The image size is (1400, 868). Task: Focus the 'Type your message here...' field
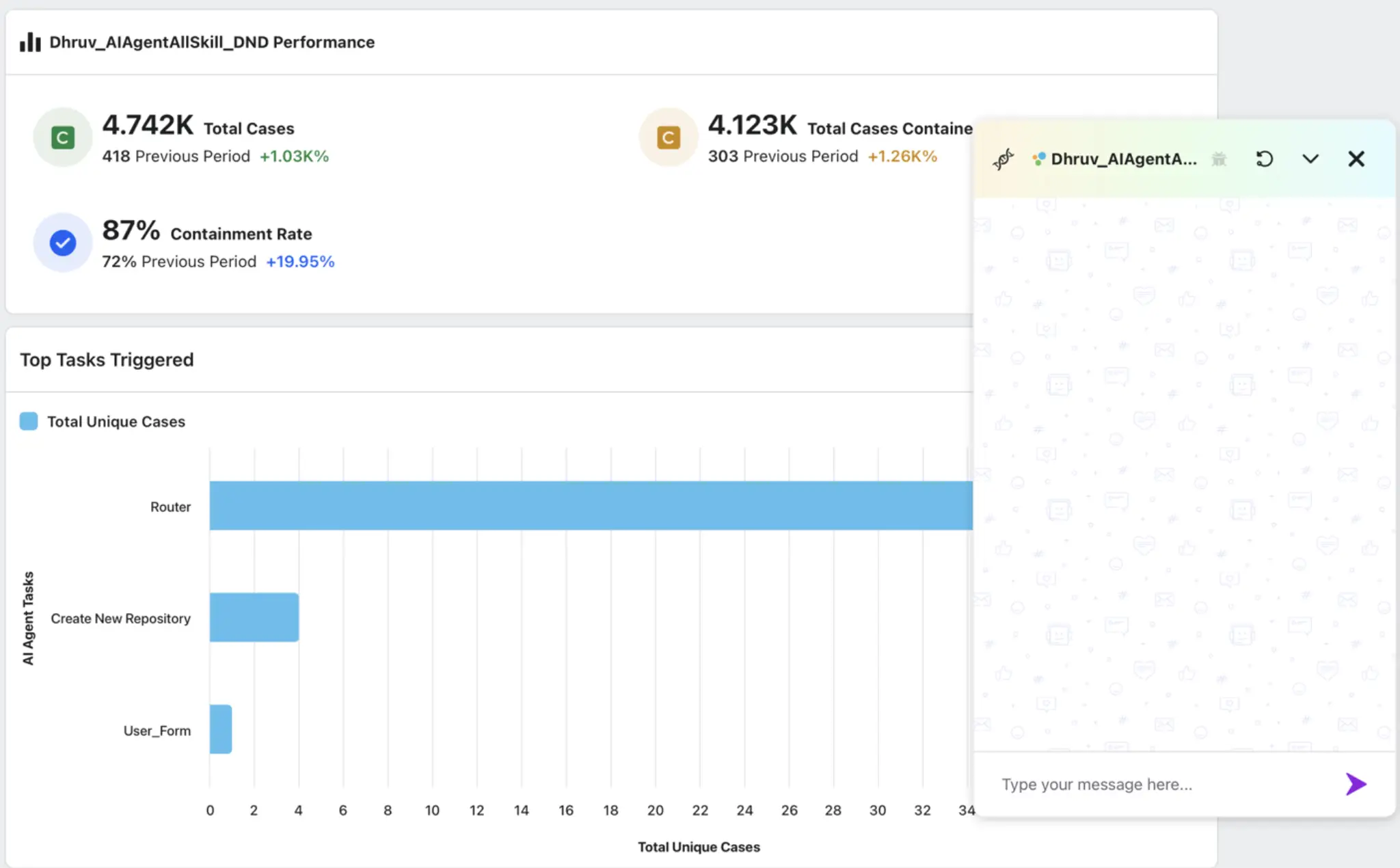coord(1162,785)
